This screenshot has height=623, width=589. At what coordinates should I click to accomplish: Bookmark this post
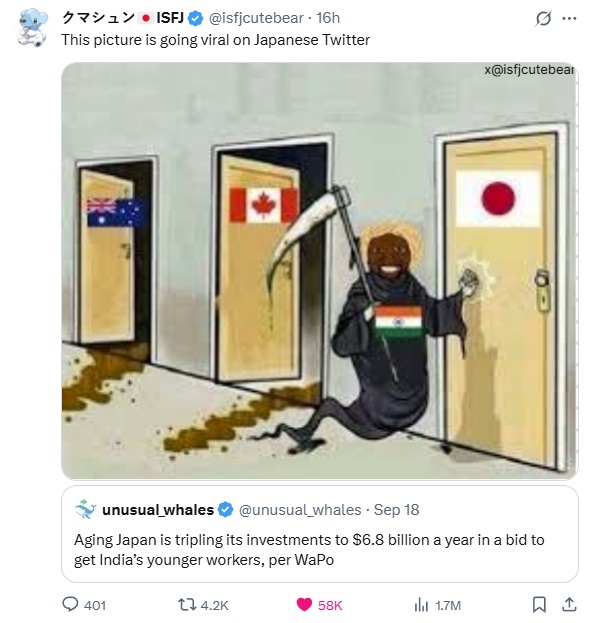(539, 605)
